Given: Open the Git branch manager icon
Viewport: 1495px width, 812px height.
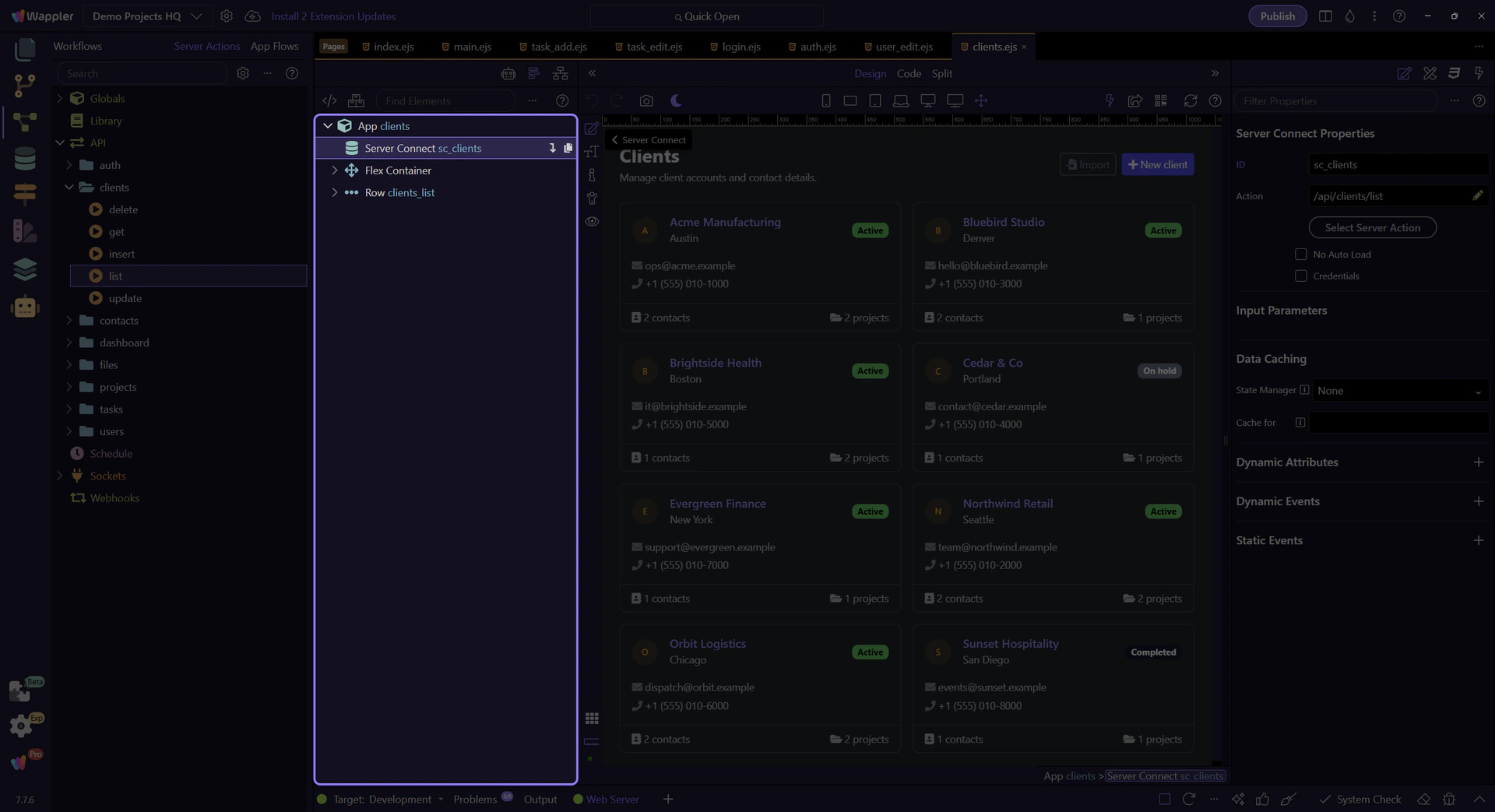Looking at the screenshot, I should [25, 85].
